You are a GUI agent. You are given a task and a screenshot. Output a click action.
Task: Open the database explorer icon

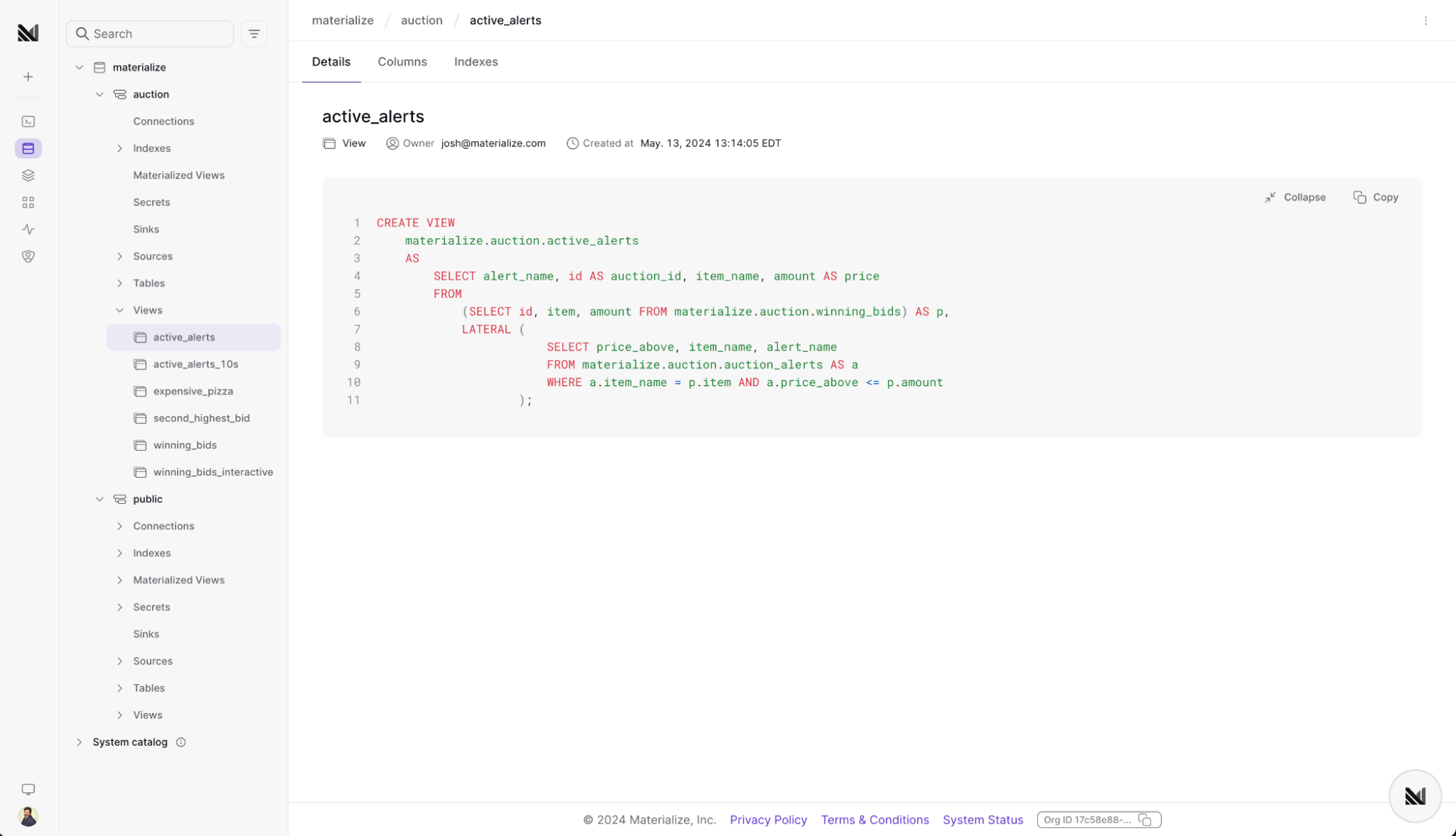pyautogui.click(x=28, y=149)
